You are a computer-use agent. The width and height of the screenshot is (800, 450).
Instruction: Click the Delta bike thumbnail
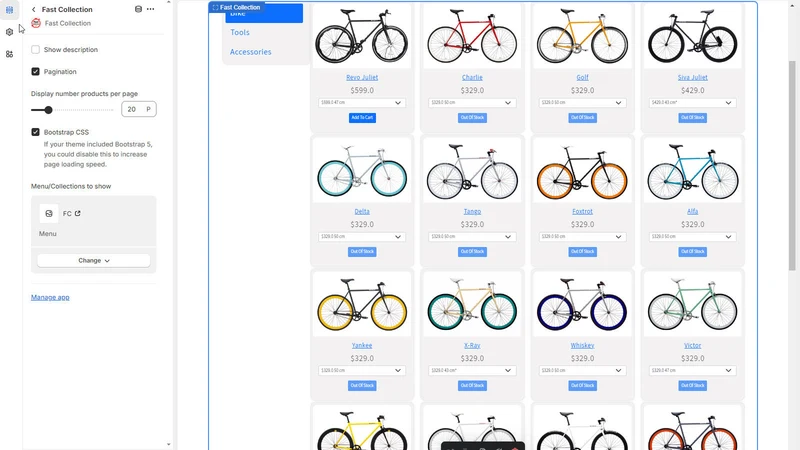[362, 171]
